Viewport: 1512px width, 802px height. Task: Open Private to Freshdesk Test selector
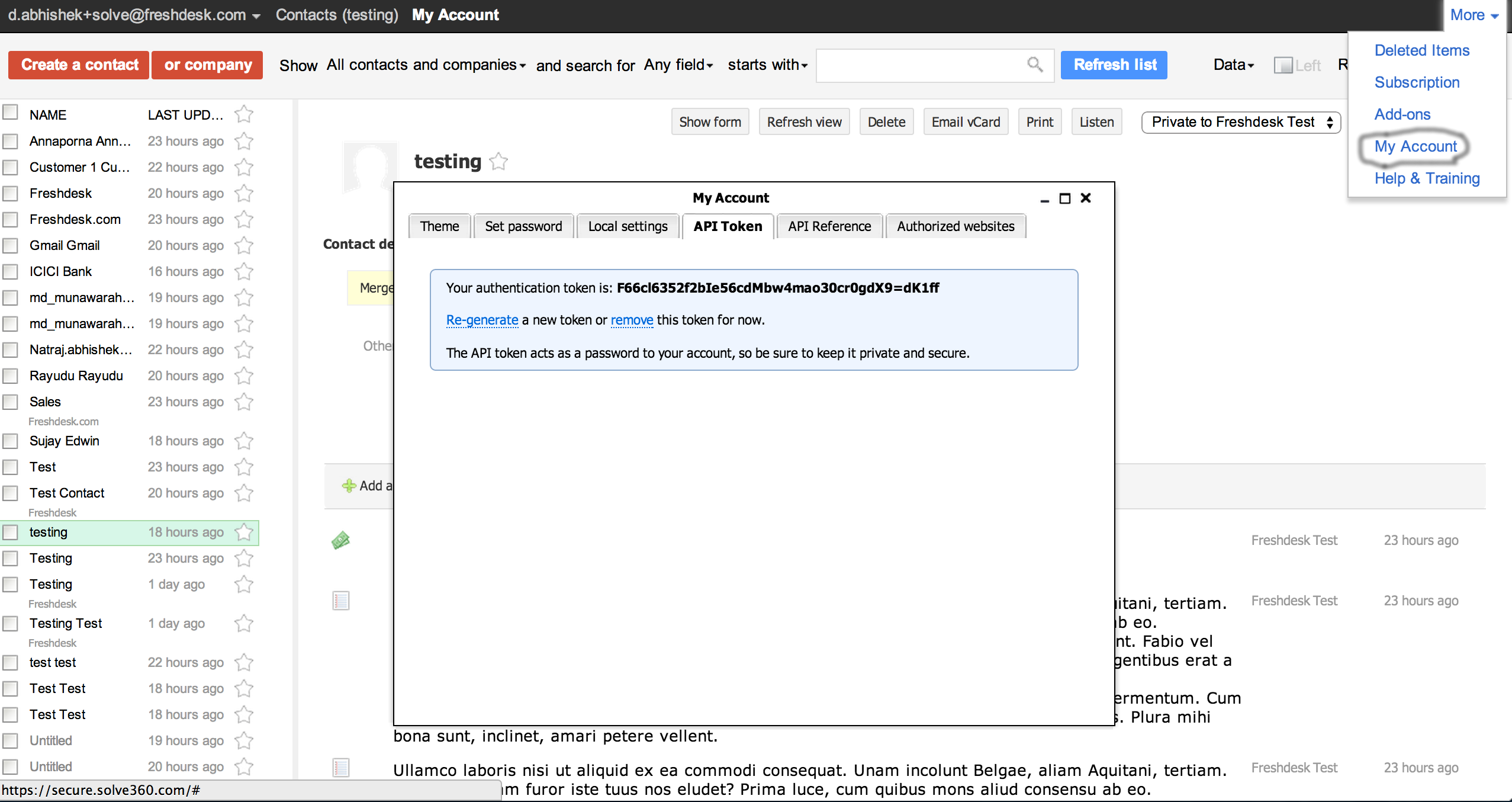pyautogui.click(x=1241, y=122)
